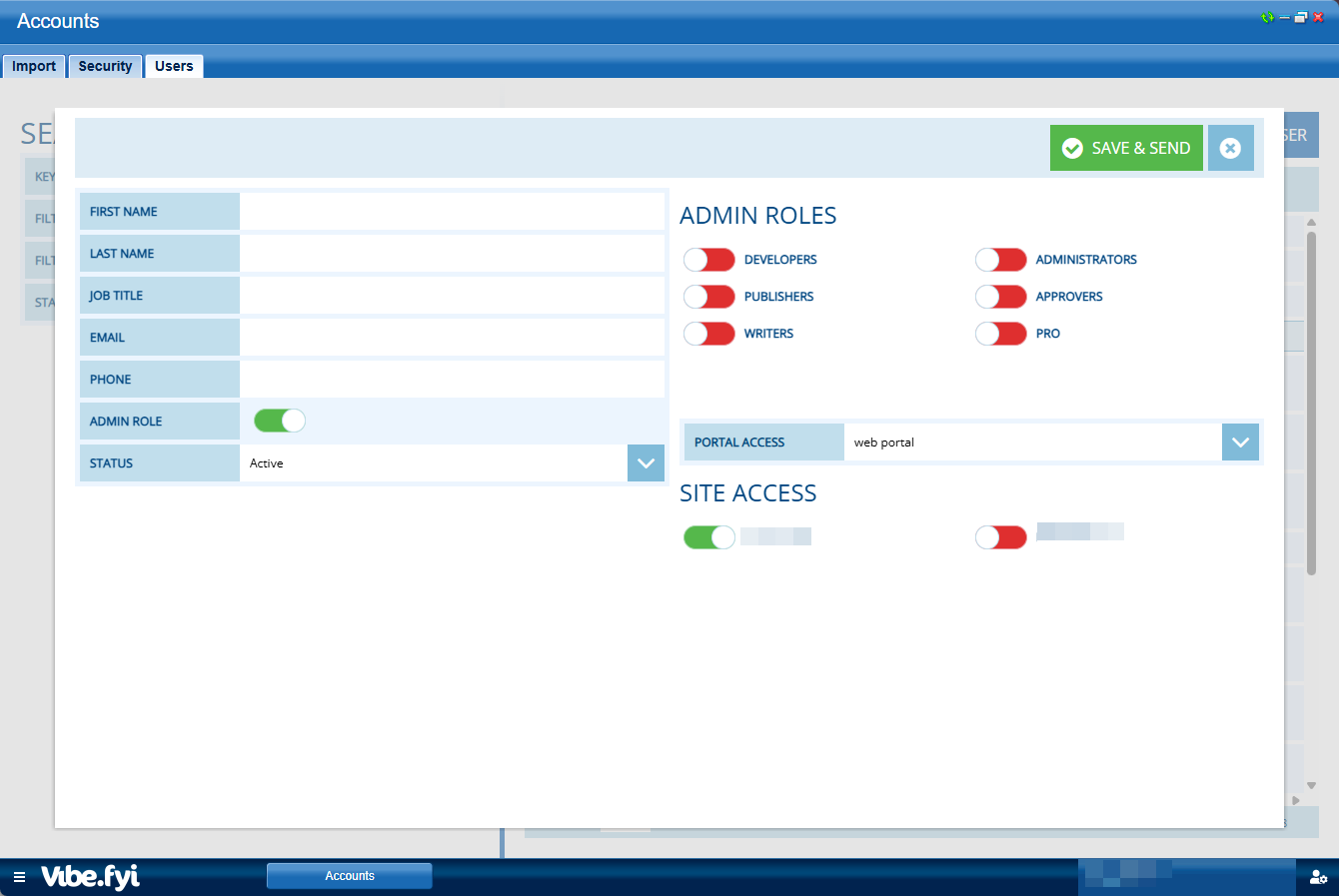Click into the First Name input field
This screenshot has height=896, width=1339.
tap(452, 212)
